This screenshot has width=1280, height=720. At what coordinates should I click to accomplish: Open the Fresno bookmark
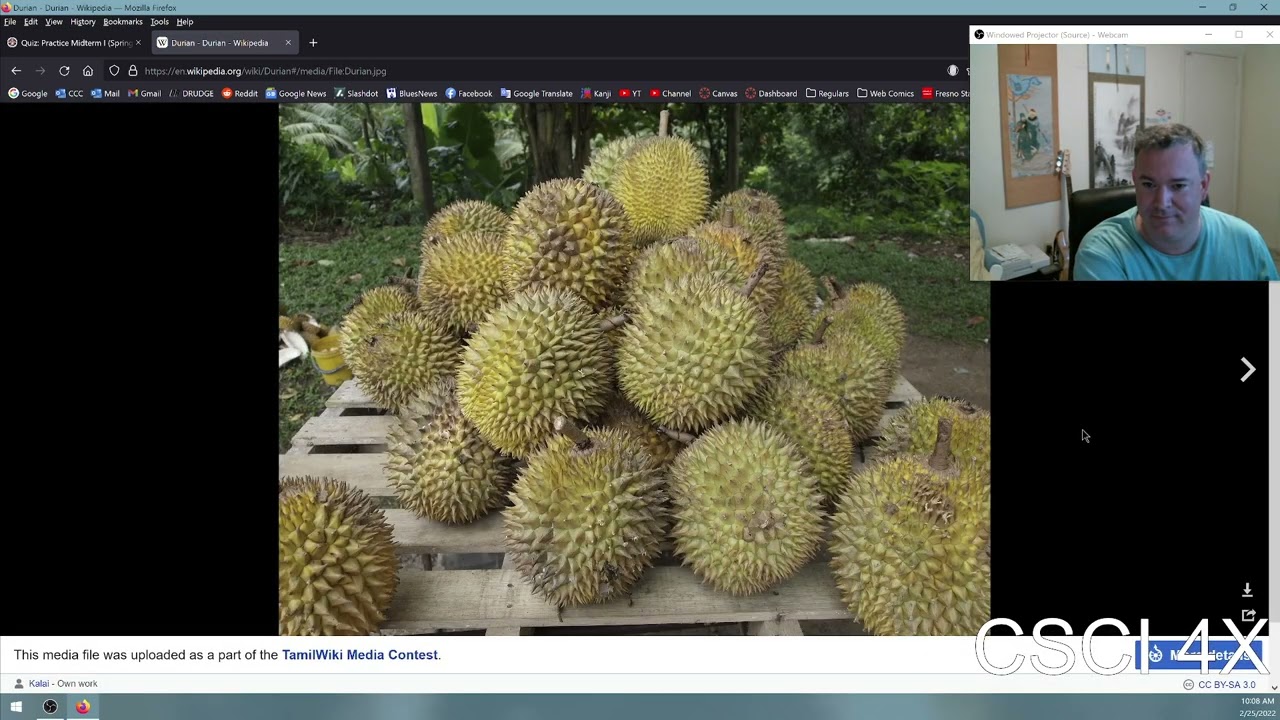[946, 94]
